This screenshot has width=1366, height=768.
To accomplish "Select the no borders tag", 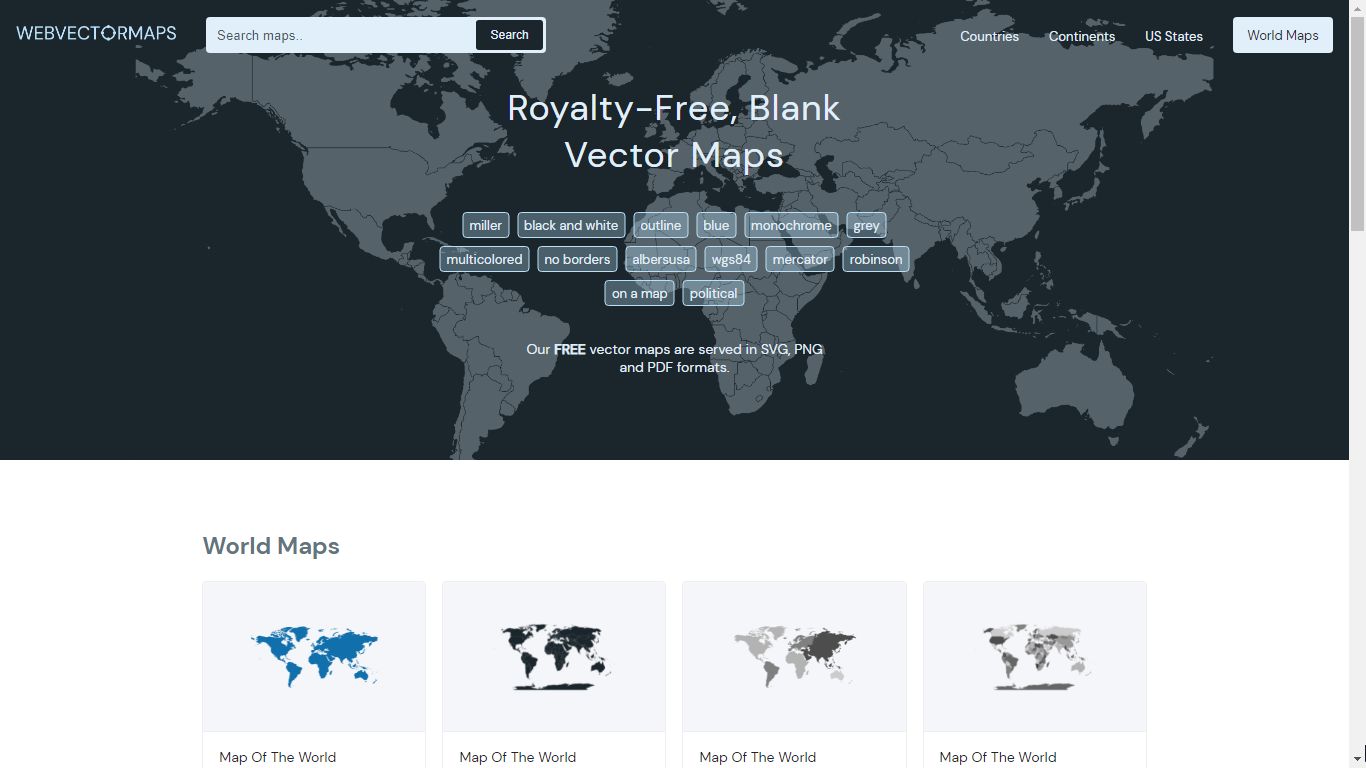I will point(577,259).
